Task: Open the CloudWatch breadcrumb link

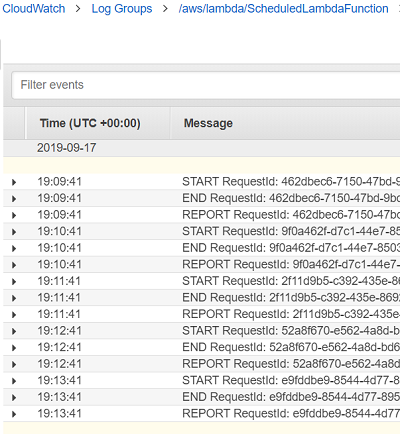Action: [x=34, y=9]
